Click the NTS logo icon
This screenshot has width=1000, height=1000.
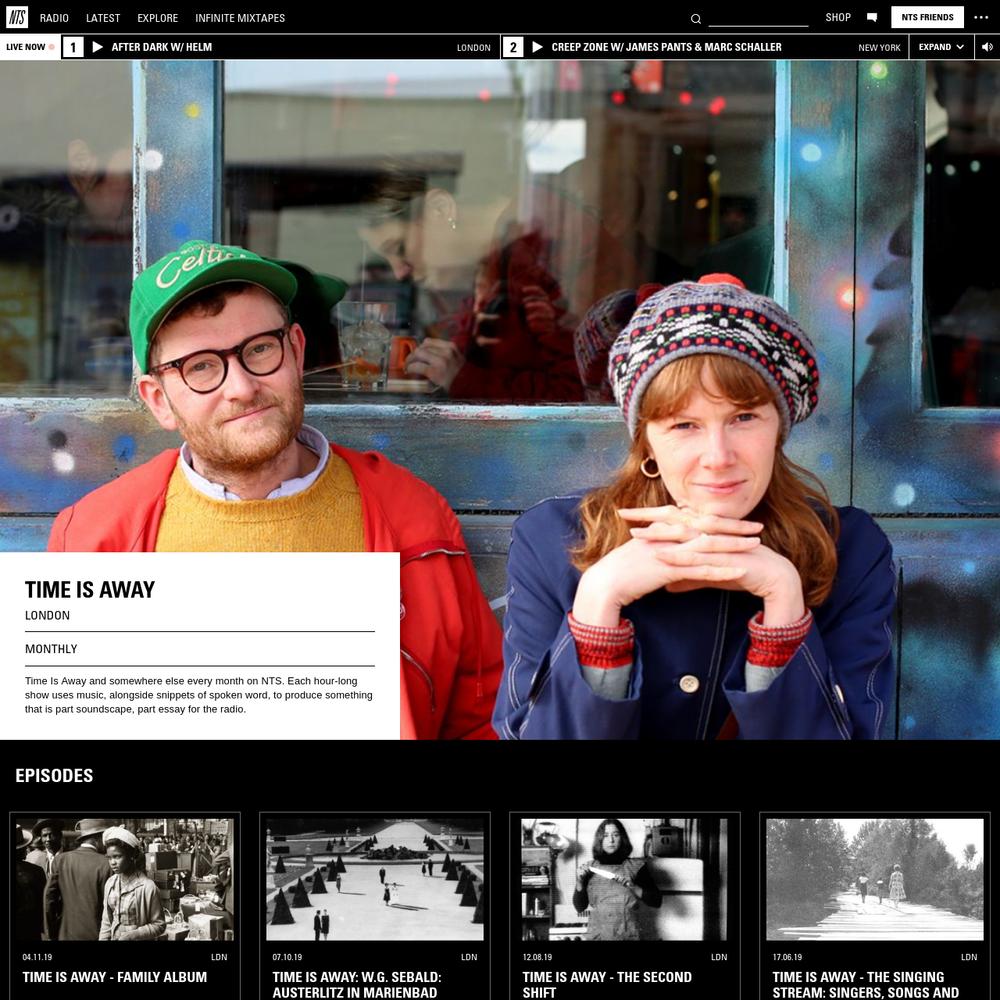tap(17, 17)
